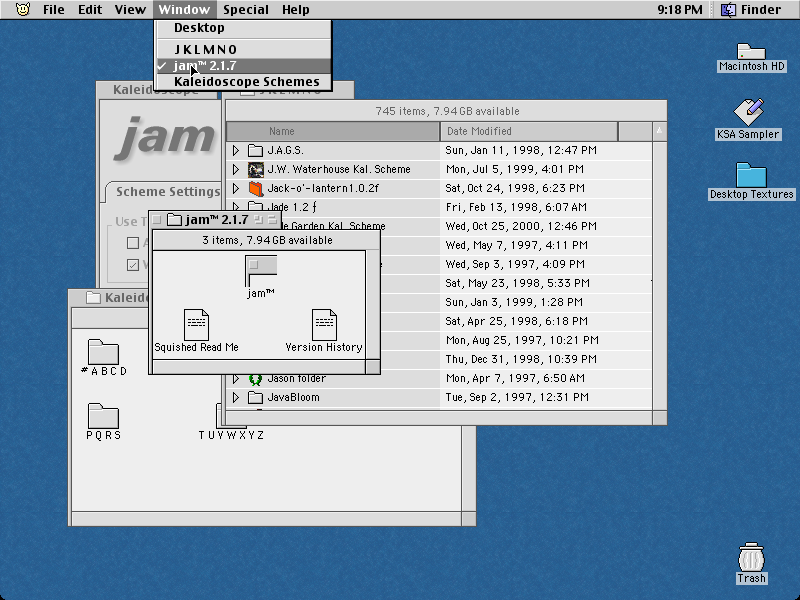Click the sort order triangle button
This screenshot has width=800, height=600.
(x=659, y=131)
